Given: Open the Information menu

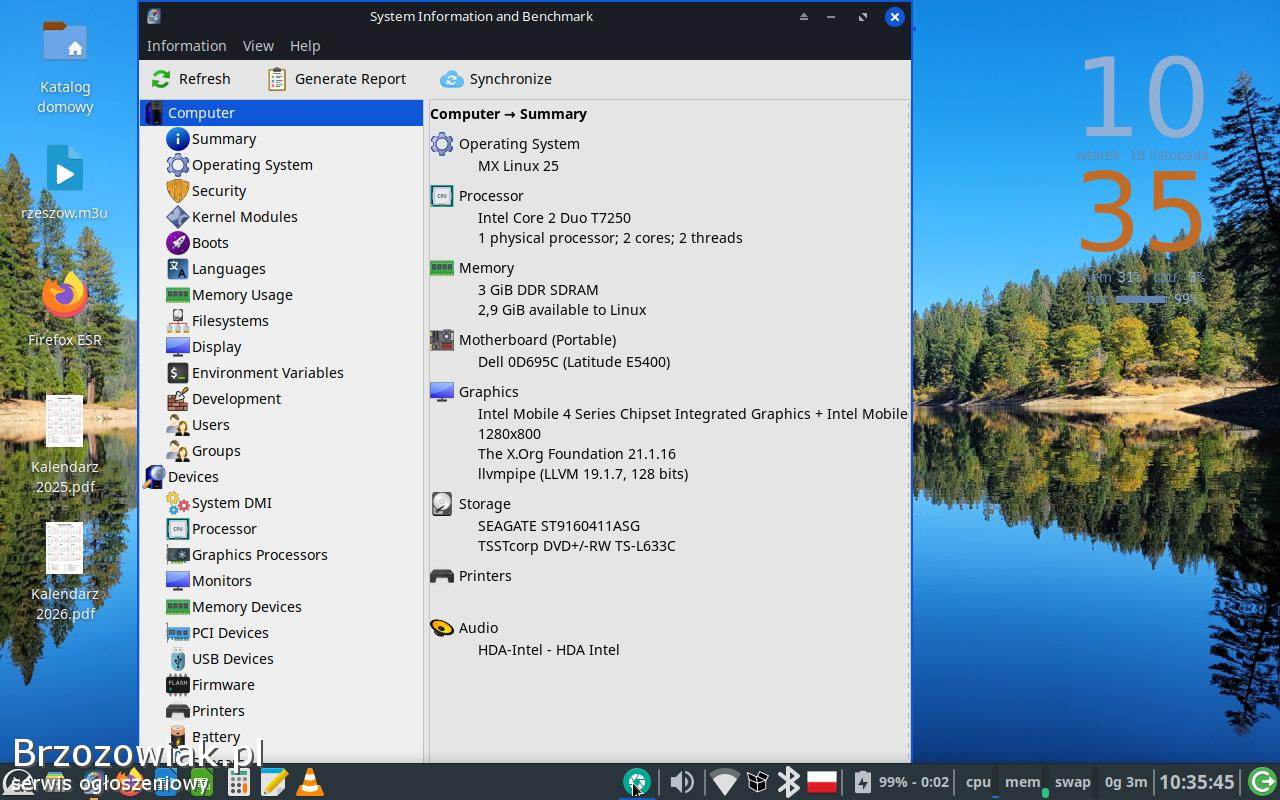Looking at the screenshot, I should point(186,46).
